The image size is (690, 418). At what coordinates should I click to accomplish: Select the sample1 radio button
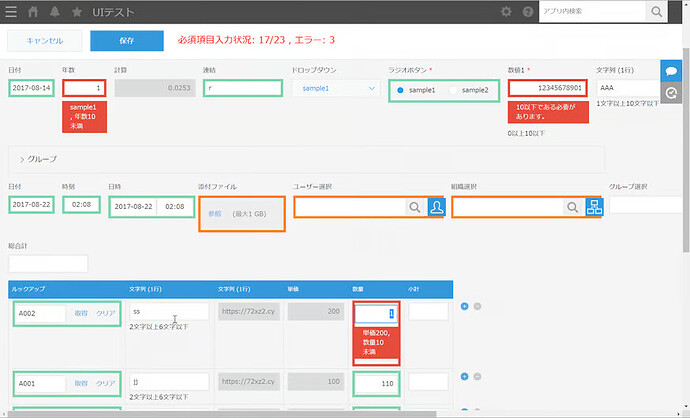coord(401,90)
